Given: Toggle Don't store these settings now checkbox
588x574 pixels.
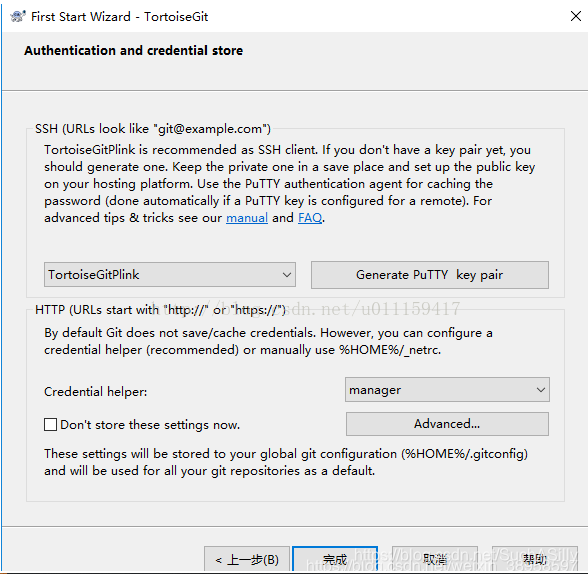Looking at the screenshot, I should pyautogui.click(x=51, y=425).
